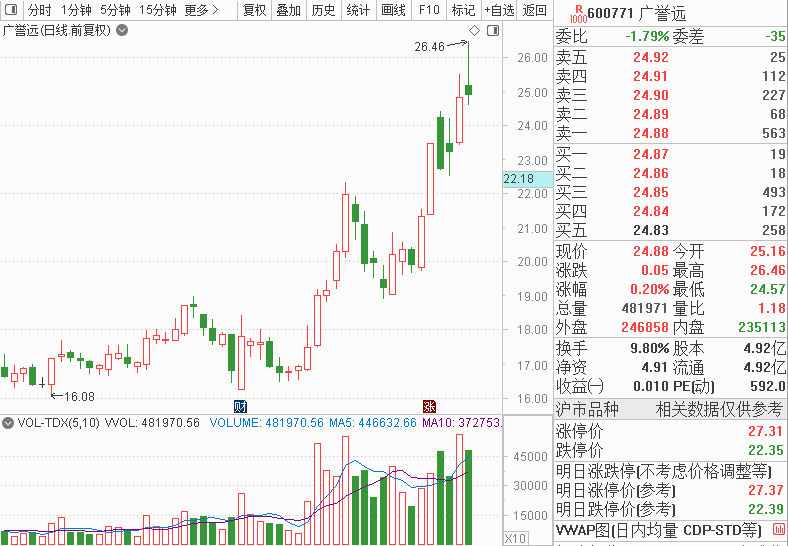Screen dimensions: 788x546
Task: Select the 买三 price 24.85
Action: 651,193
